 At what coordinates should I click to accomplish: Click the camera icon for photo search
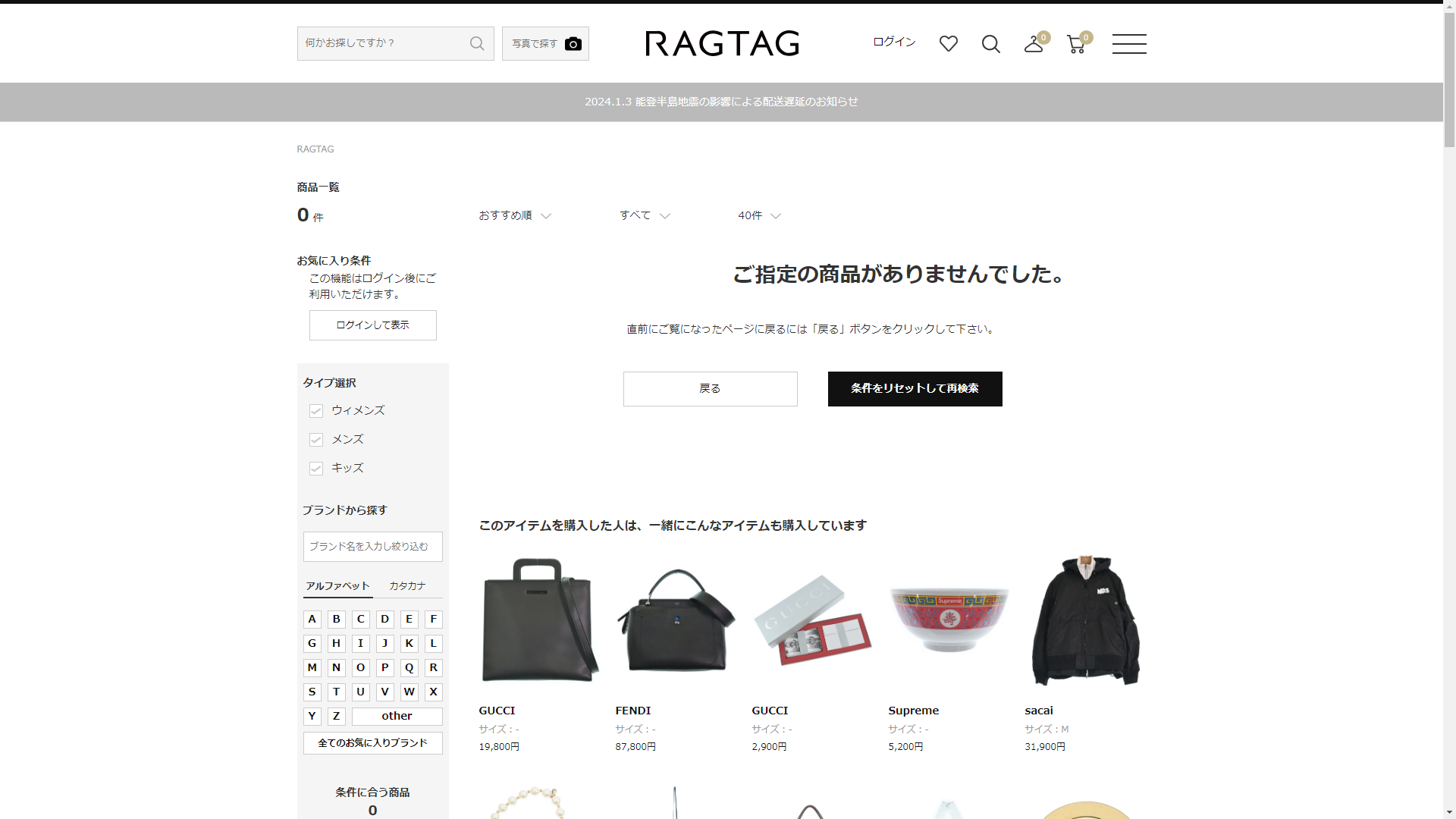point(573,44)
